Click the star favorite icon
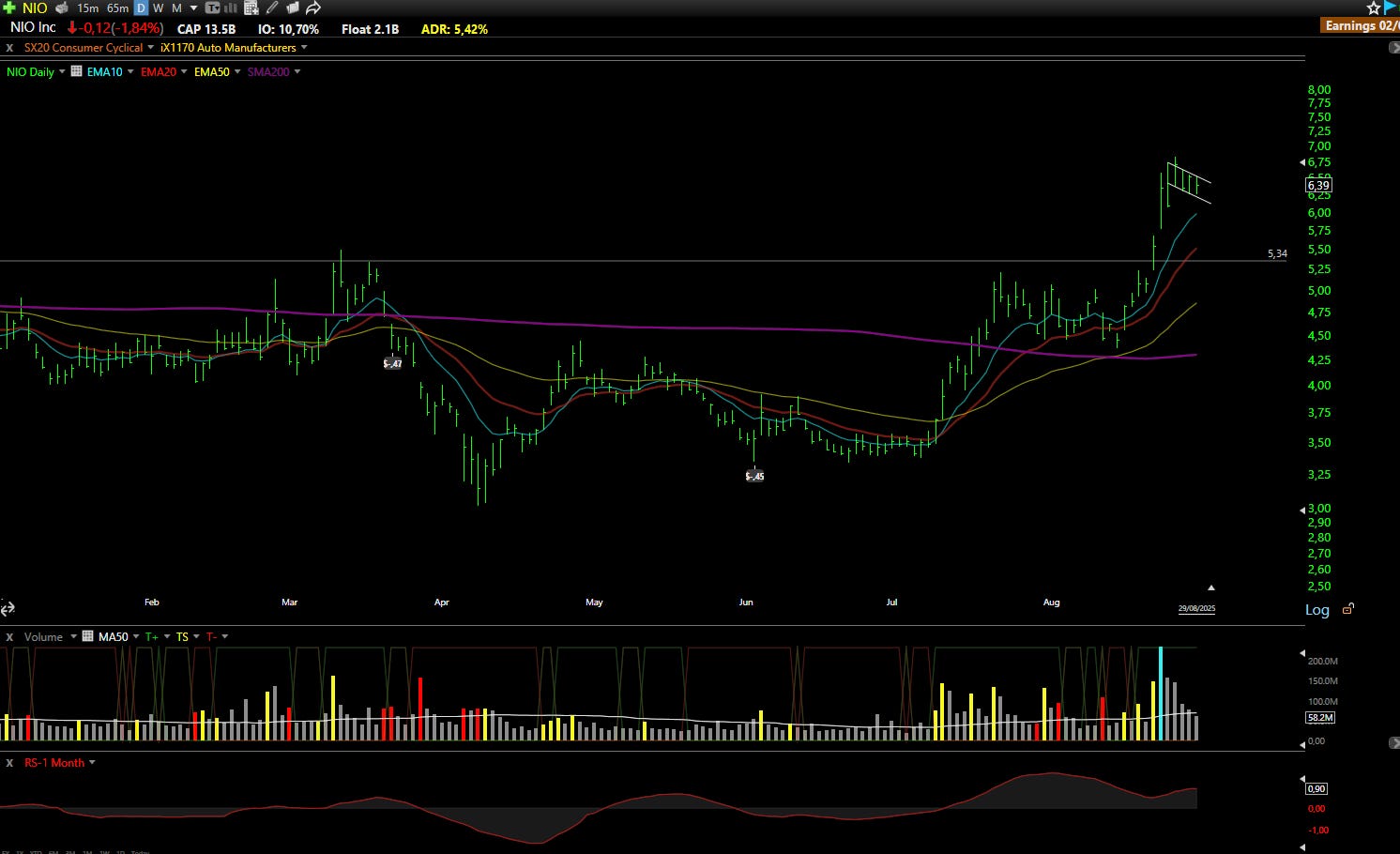The height and width of the screenshot is (854, 1400). [x=1374, y=8]
